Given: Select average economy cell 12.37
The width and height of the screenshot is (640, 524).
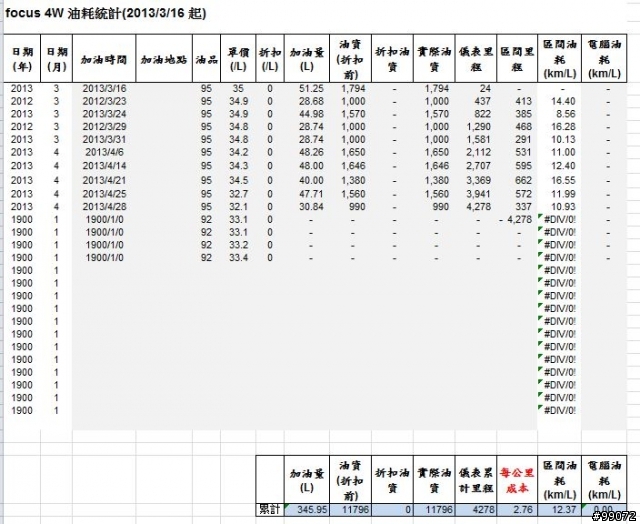Looking at the screenshot, I should (559, 509).
